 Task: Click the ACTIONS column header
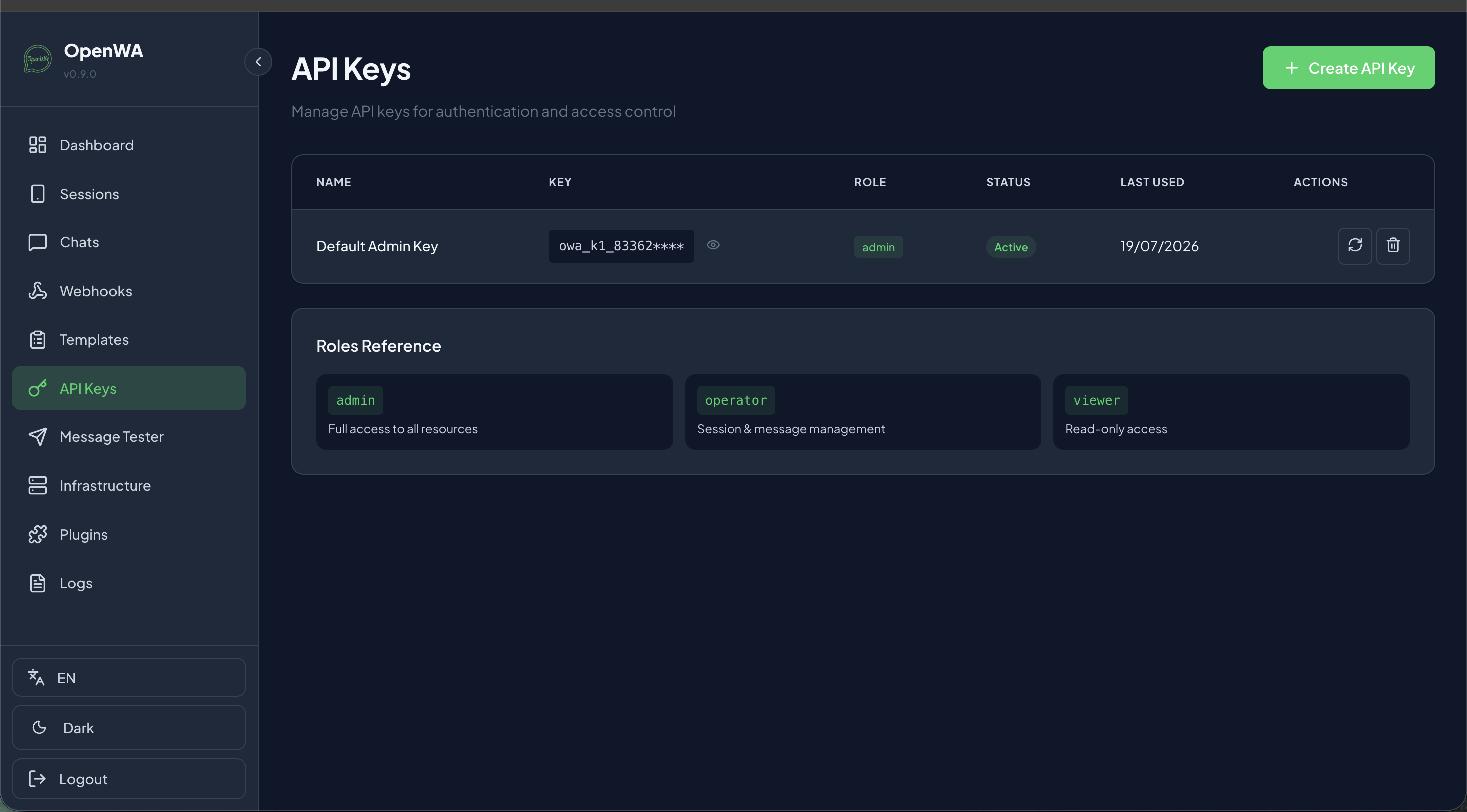(x=1321, y=182)
